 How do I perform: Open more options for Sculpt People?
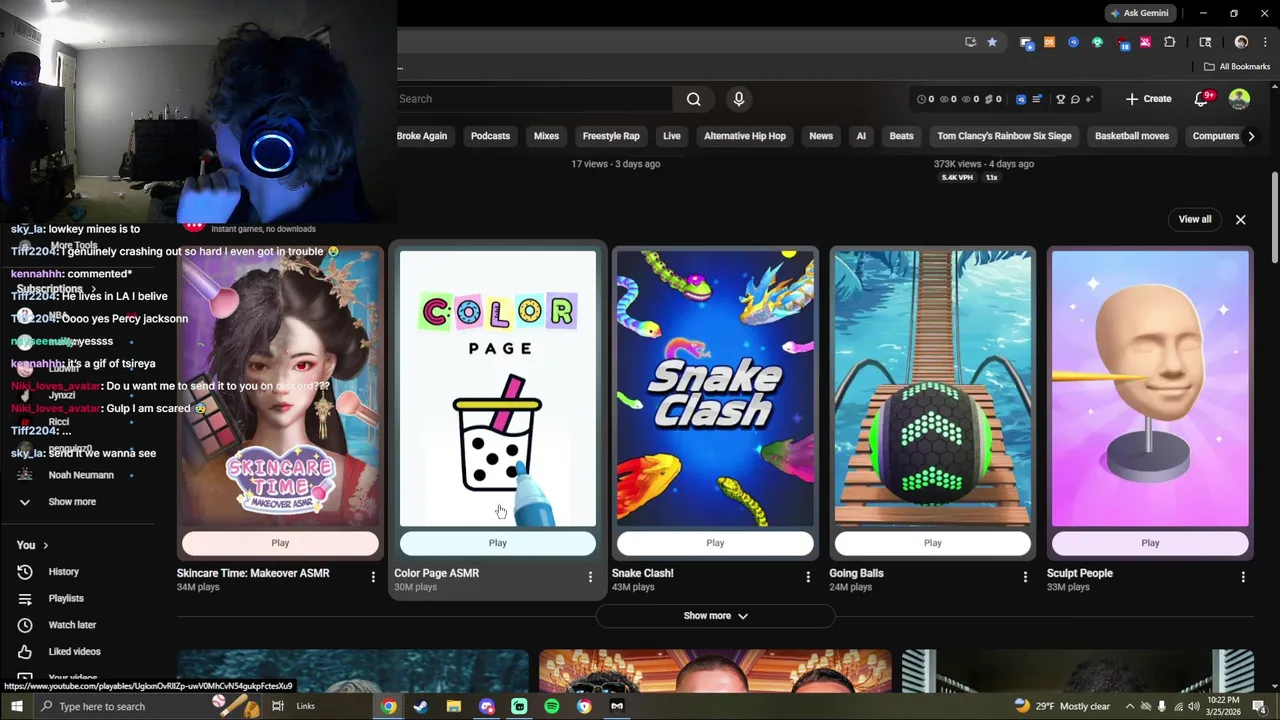point(1243,577)
